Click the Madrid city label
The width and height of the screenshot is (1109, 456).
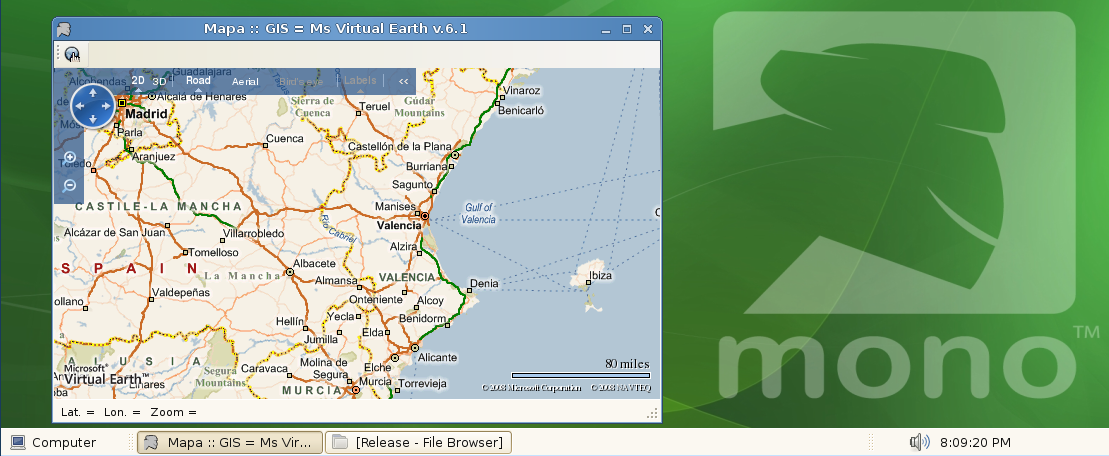tap(146, 114)
